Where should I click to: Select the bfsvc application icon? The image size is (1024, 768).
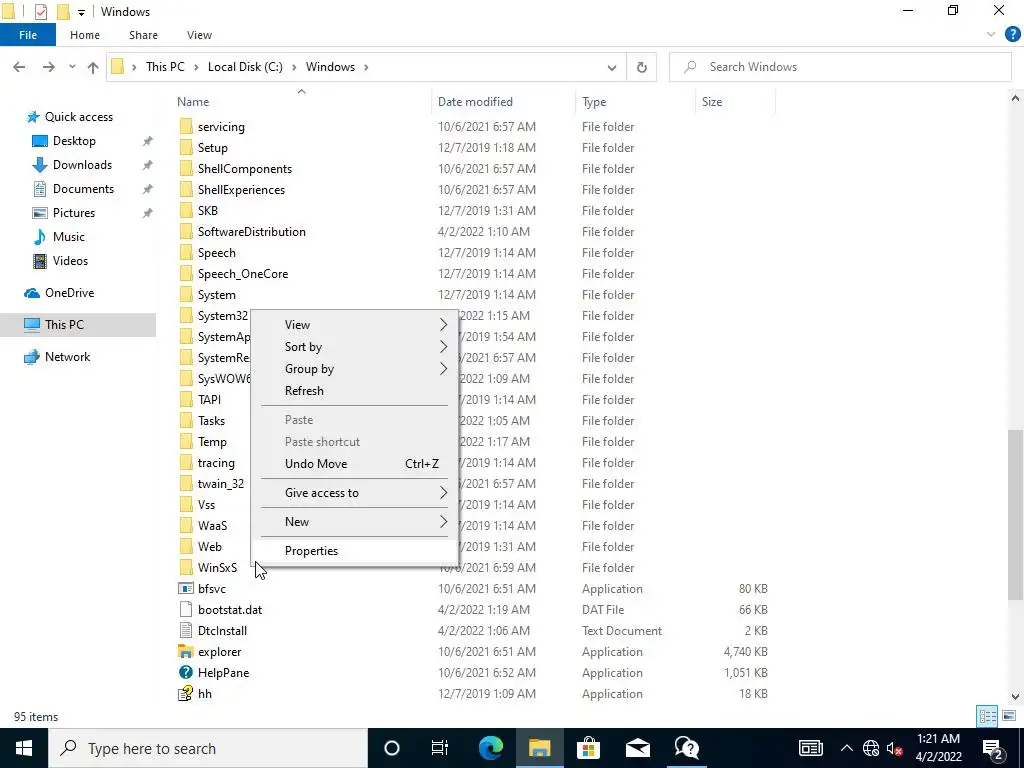[x=186, y=588]
